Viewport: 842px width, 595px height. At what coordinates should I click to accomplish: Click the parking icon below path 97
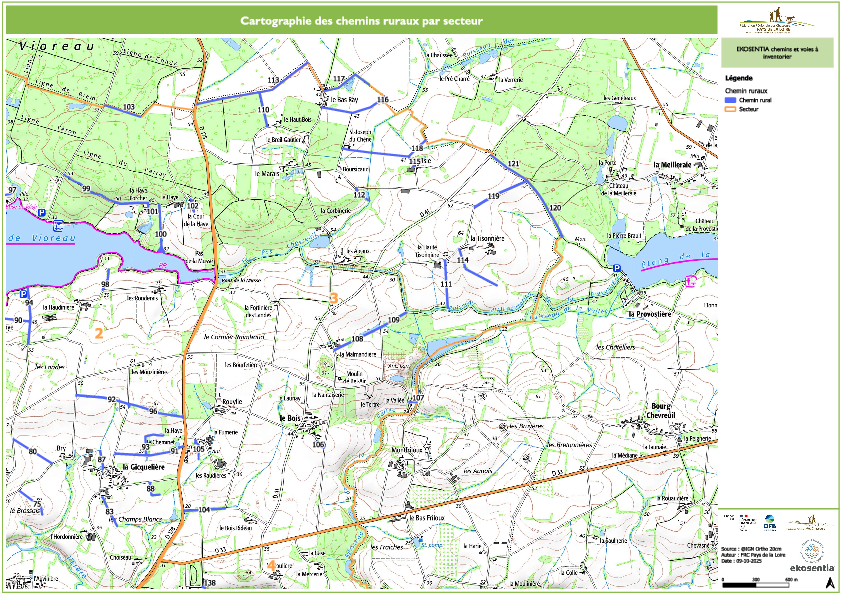click(x=42, y=213)
